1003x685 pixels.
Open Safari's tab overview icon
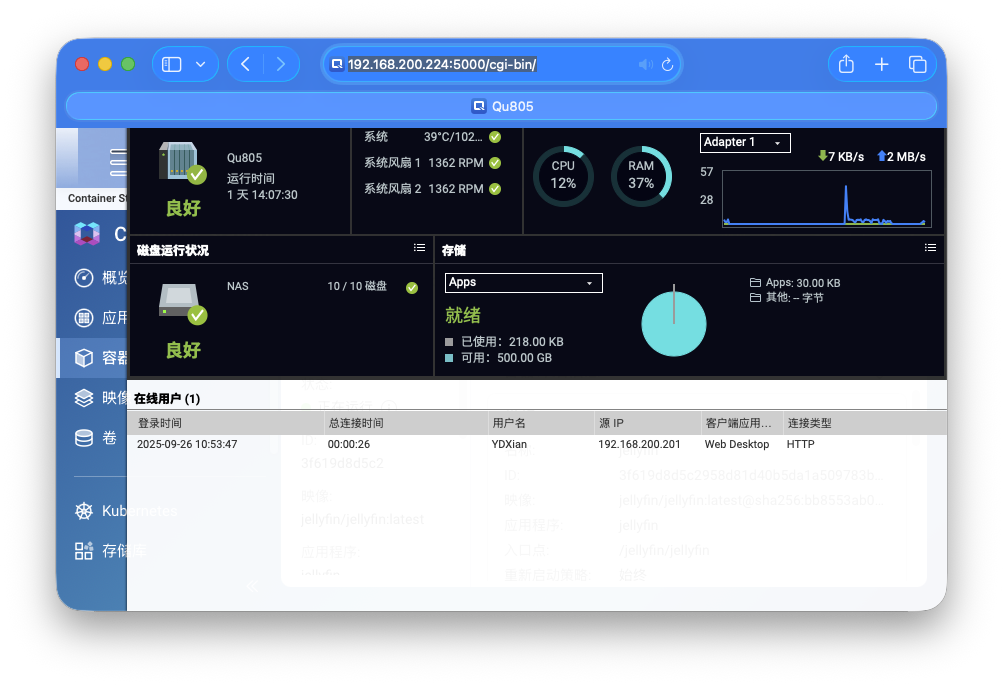pos(917,64)
